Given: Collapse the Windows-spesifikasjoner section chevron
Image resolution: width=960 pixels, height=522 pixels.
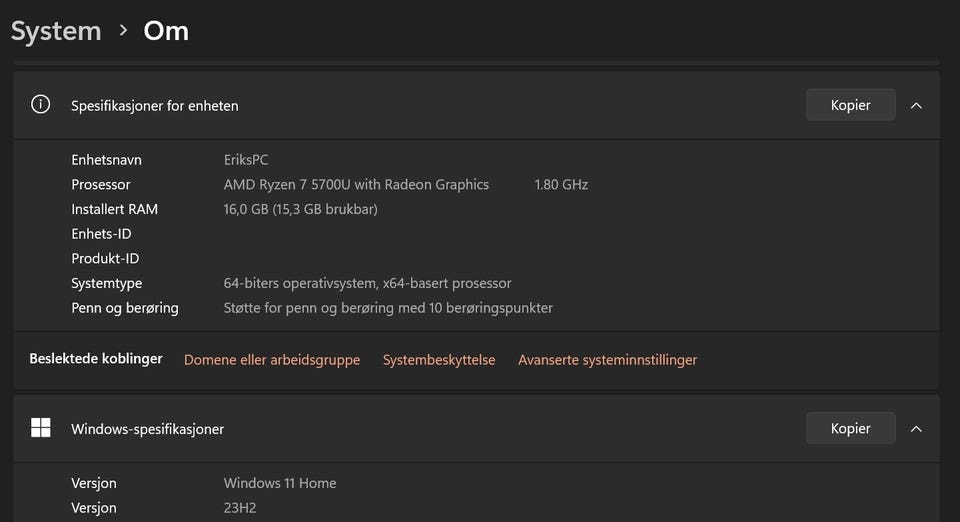Looking at the screenshot, I should click(916, 428).
